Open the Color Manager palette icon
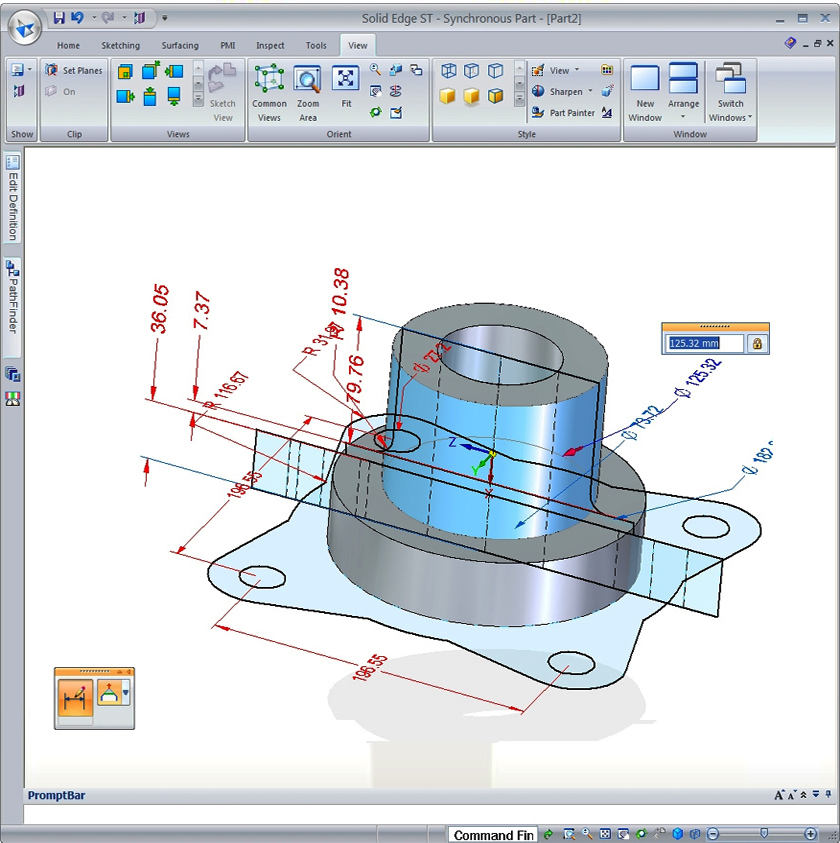This screenshot has width=840, height=843. click(x=607, y=70)
